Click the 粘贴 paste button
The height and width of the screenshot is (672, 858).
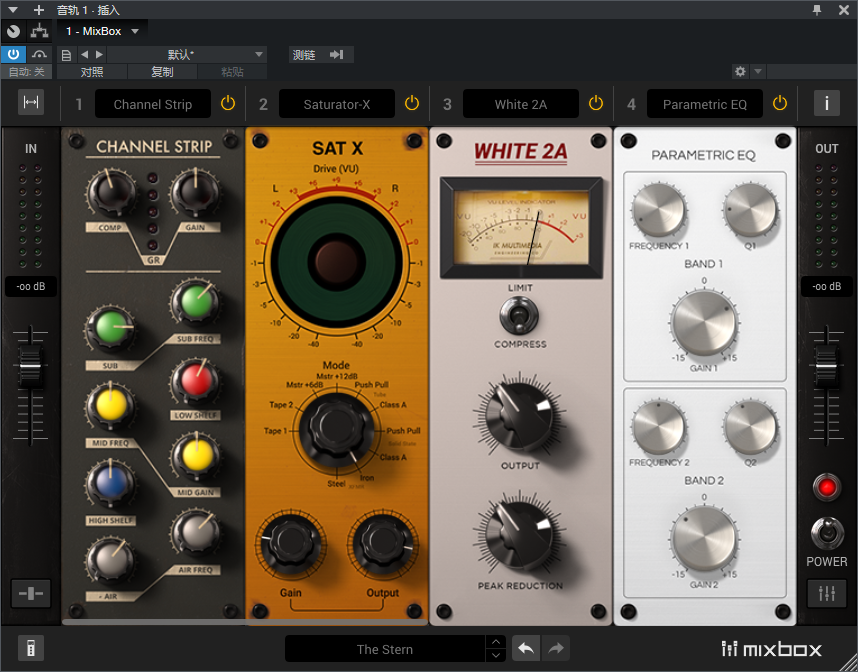(x=232, y=72)
